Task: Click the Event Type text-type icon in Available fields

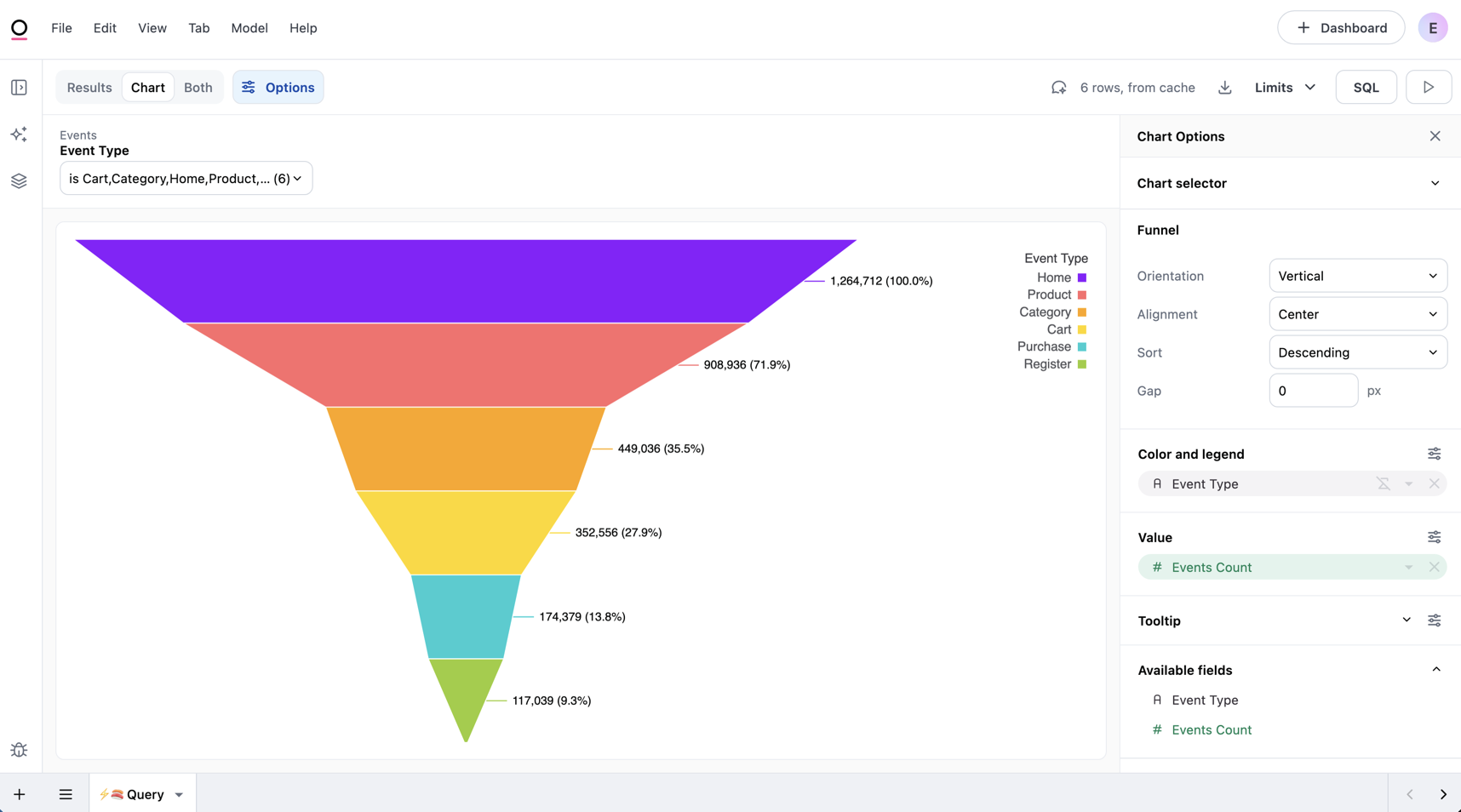Action: 1157,700
